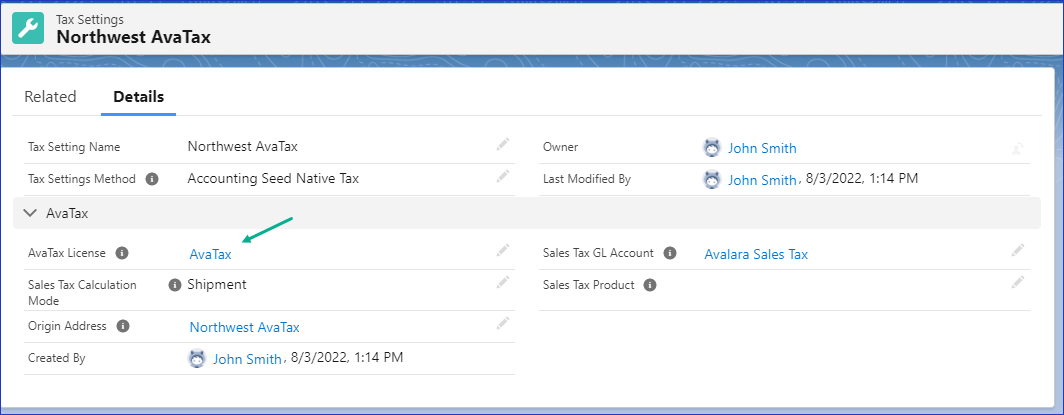1064x415 pixels.
Task: Click the Tax Settings wrench icon
Action: click(28, 28)
